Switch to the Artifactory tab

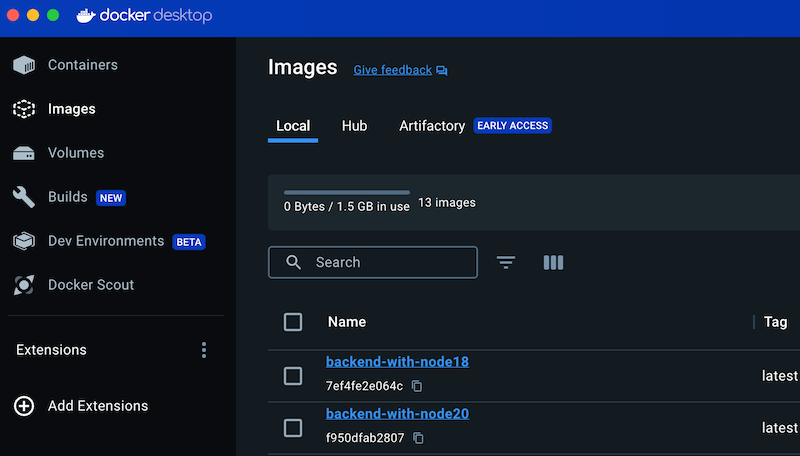[432, 126]
